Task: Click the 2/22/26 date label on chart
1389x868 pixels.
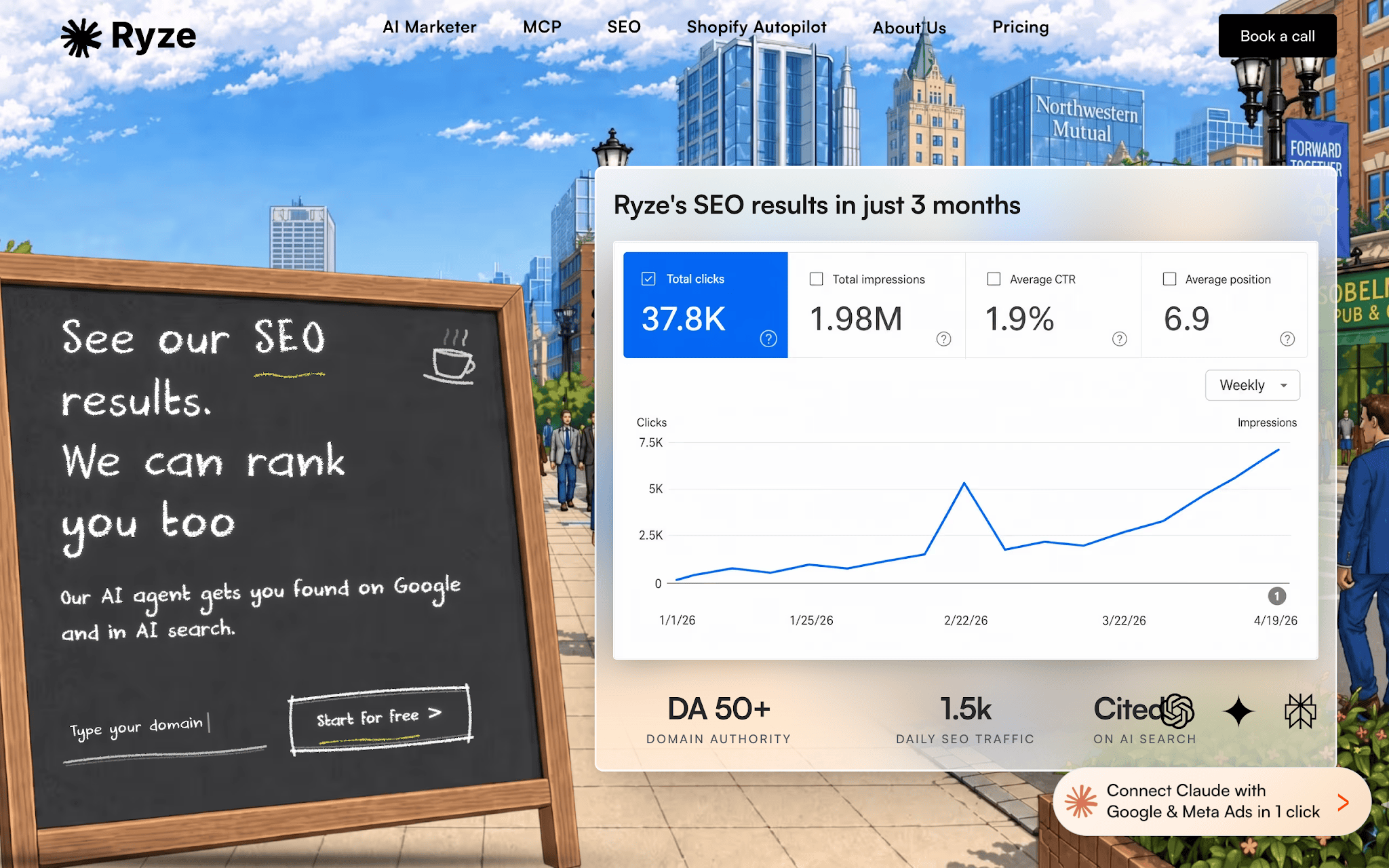Action: (966, 620)
